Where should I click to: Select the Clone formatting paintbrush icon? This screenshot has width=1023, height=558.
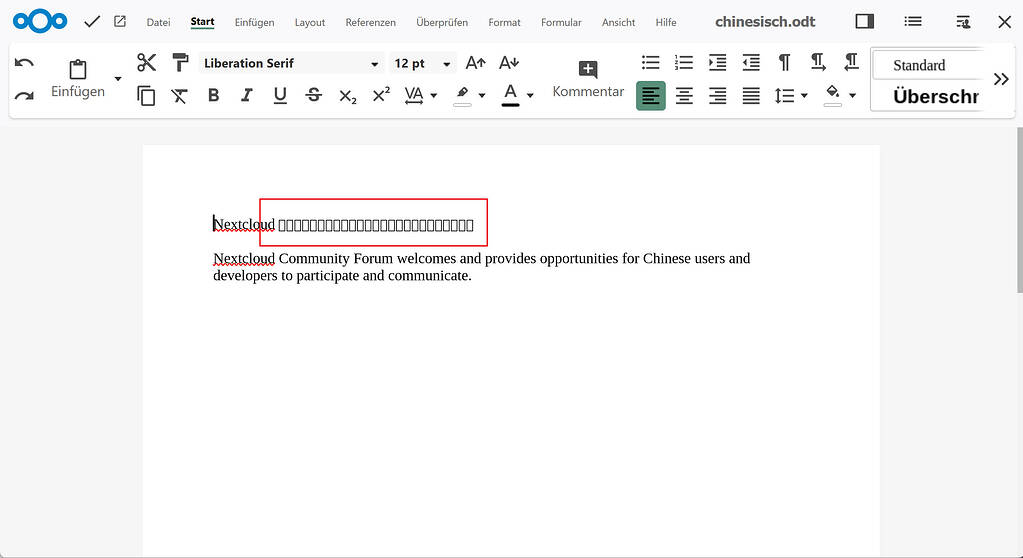(180, 63)
